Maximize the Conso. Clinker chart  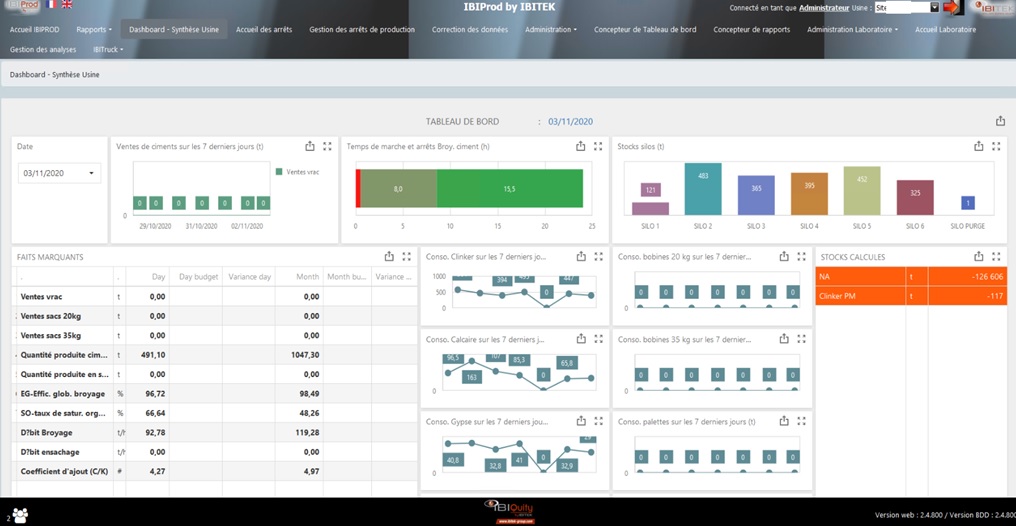[x=599, y=257]
